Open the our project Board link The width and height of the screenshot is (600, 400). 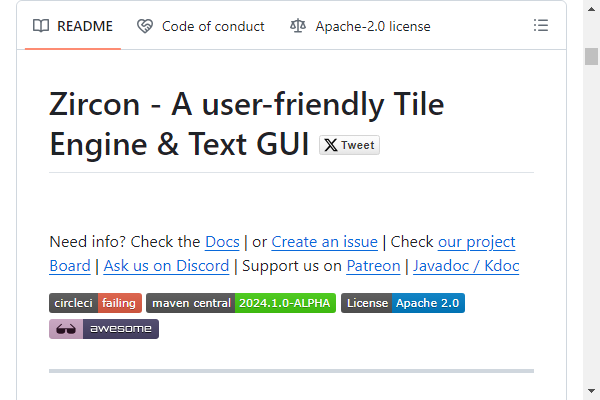tap(476, 242)
